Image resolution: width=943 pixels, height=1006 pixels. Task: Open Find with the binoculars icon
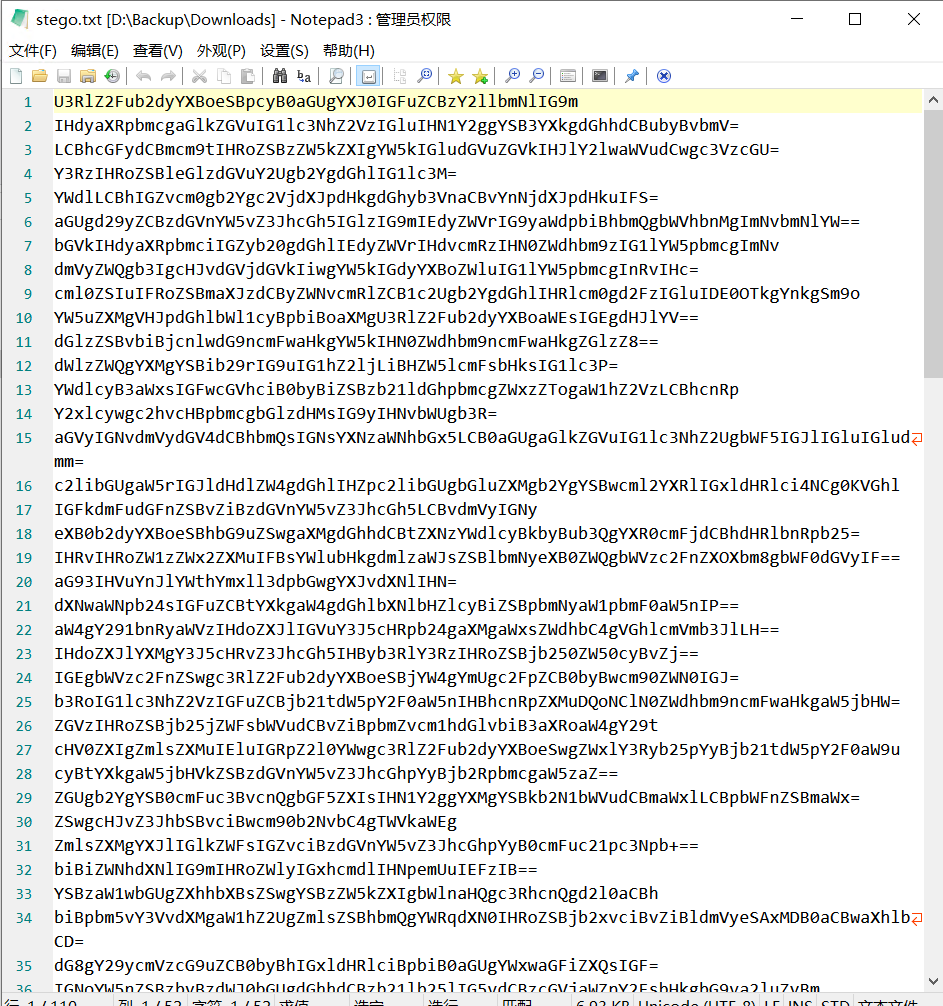coord(280,75)
